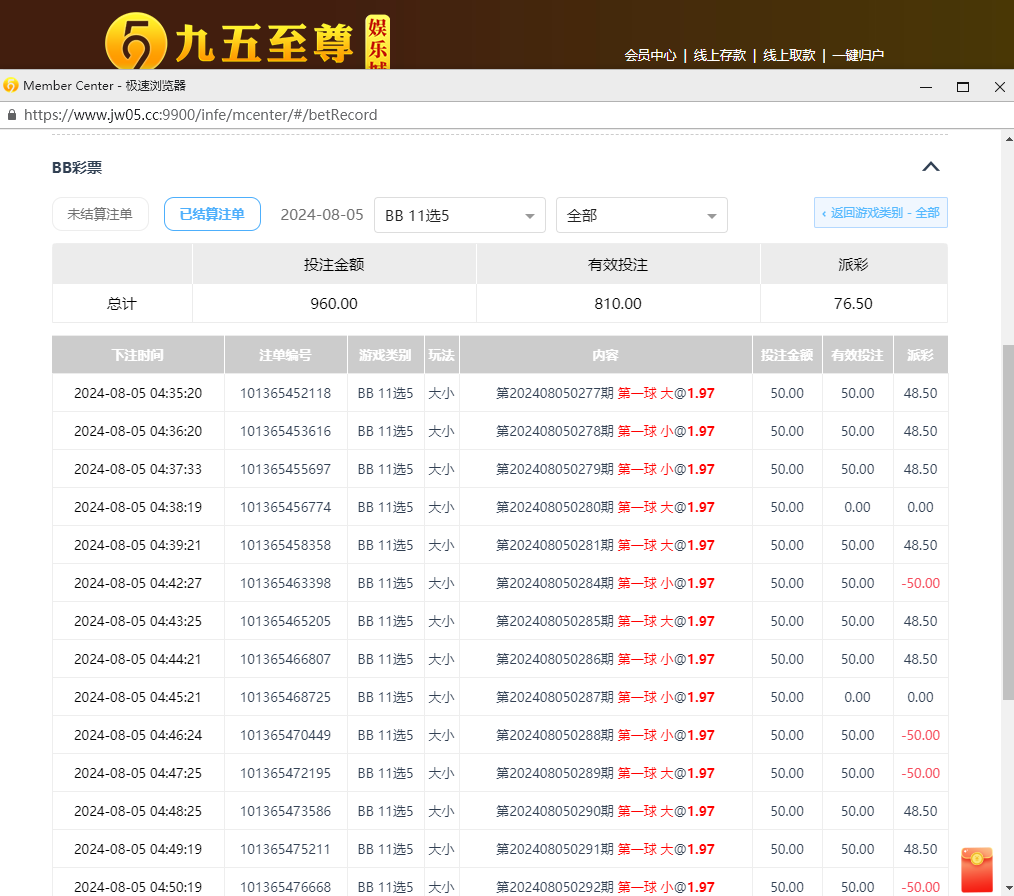Click the browser favicon in title bar
This screenshot has height=896, width=1014.
11,86
